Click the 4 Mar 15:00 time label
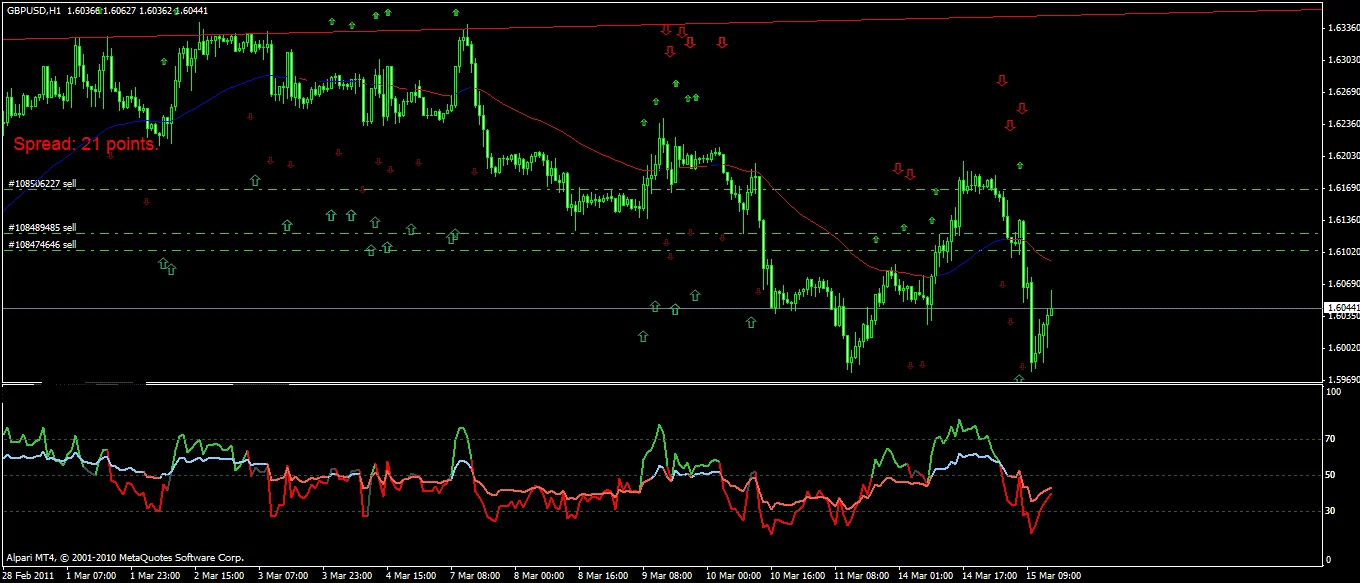This screenshot has width=1360, height=583. (412, 576)
